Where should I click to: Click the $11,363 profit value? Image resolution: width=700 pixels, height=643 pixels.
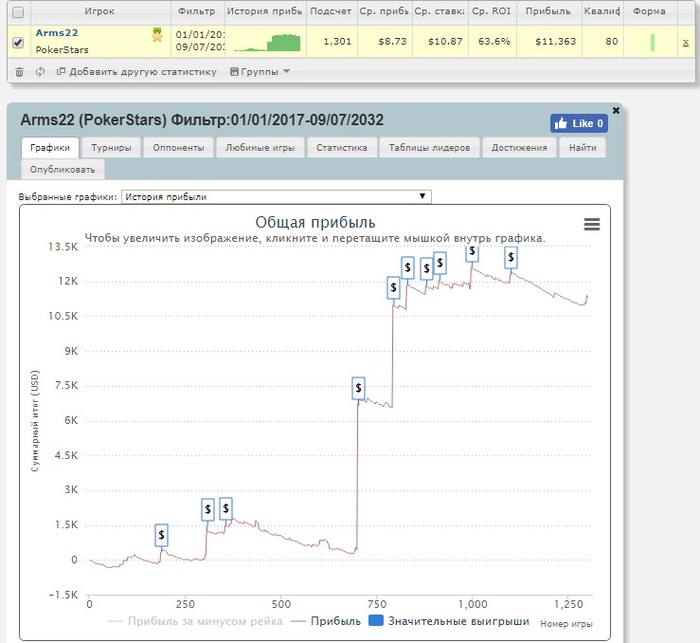[x=555, y=42]
